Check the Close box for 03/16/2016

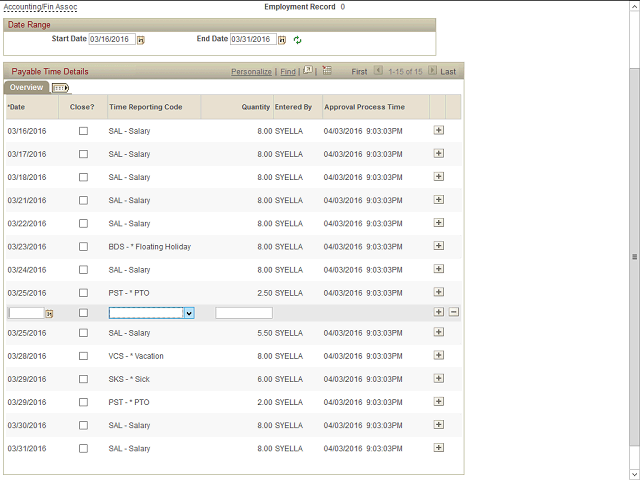pyautogui.click(x=83, y=131)
